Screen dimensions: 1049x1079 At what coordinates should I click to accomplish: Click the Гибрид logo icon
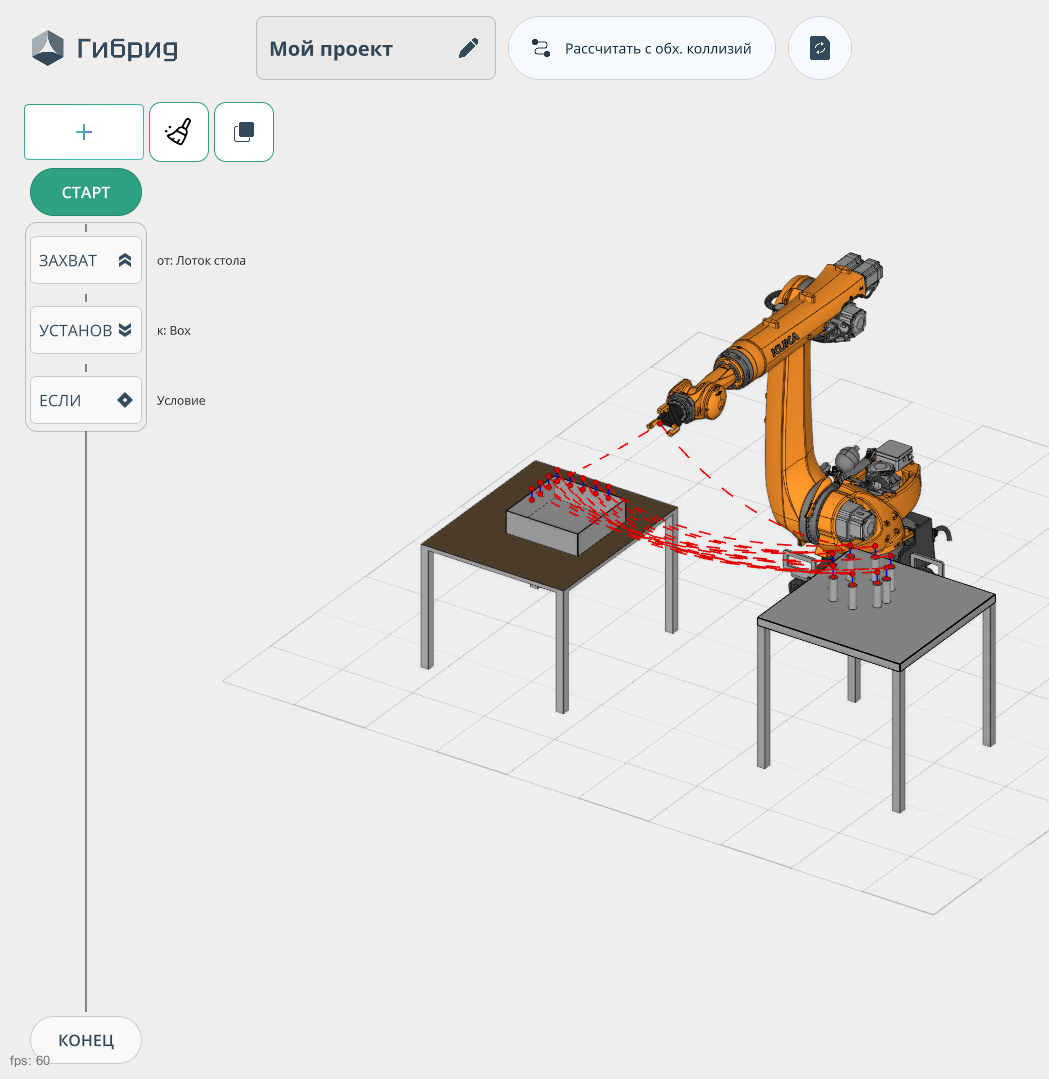[x=48, y=48]
